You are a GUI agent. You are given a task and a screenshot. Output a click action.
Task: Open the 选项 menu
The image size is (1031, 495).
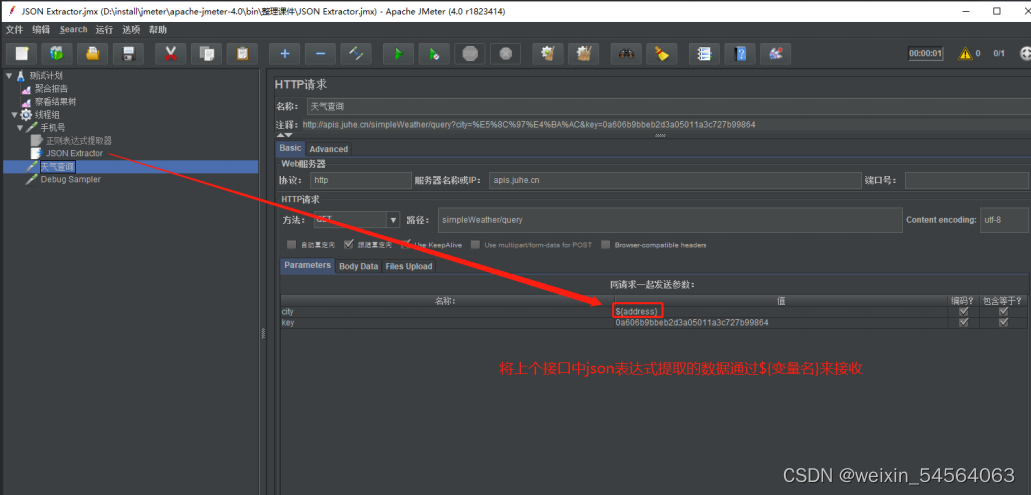click(x=131, y=30)
